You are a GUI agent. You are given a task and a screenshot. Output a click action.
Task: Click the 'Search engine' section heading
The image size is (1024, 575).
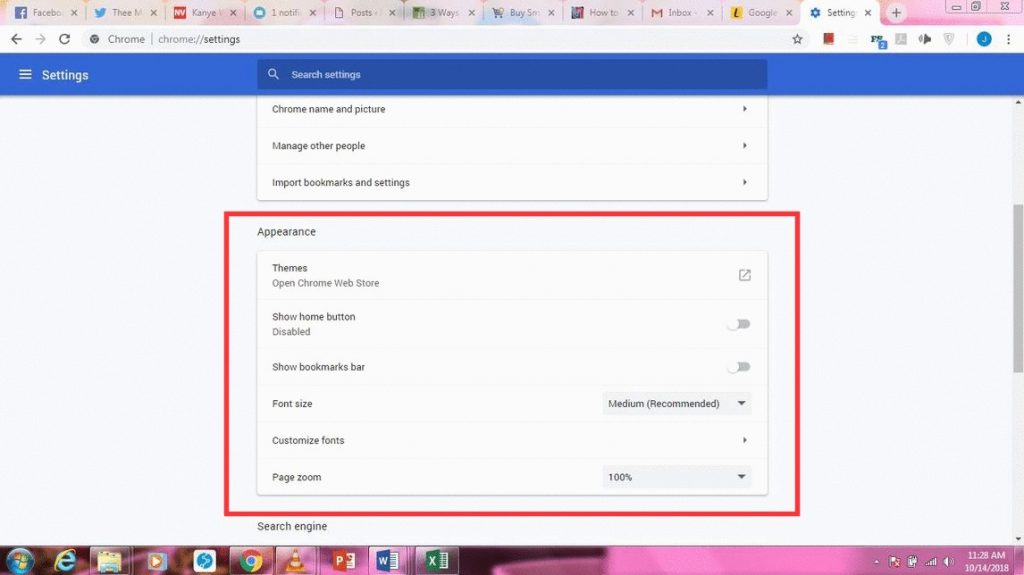point(292,526)
